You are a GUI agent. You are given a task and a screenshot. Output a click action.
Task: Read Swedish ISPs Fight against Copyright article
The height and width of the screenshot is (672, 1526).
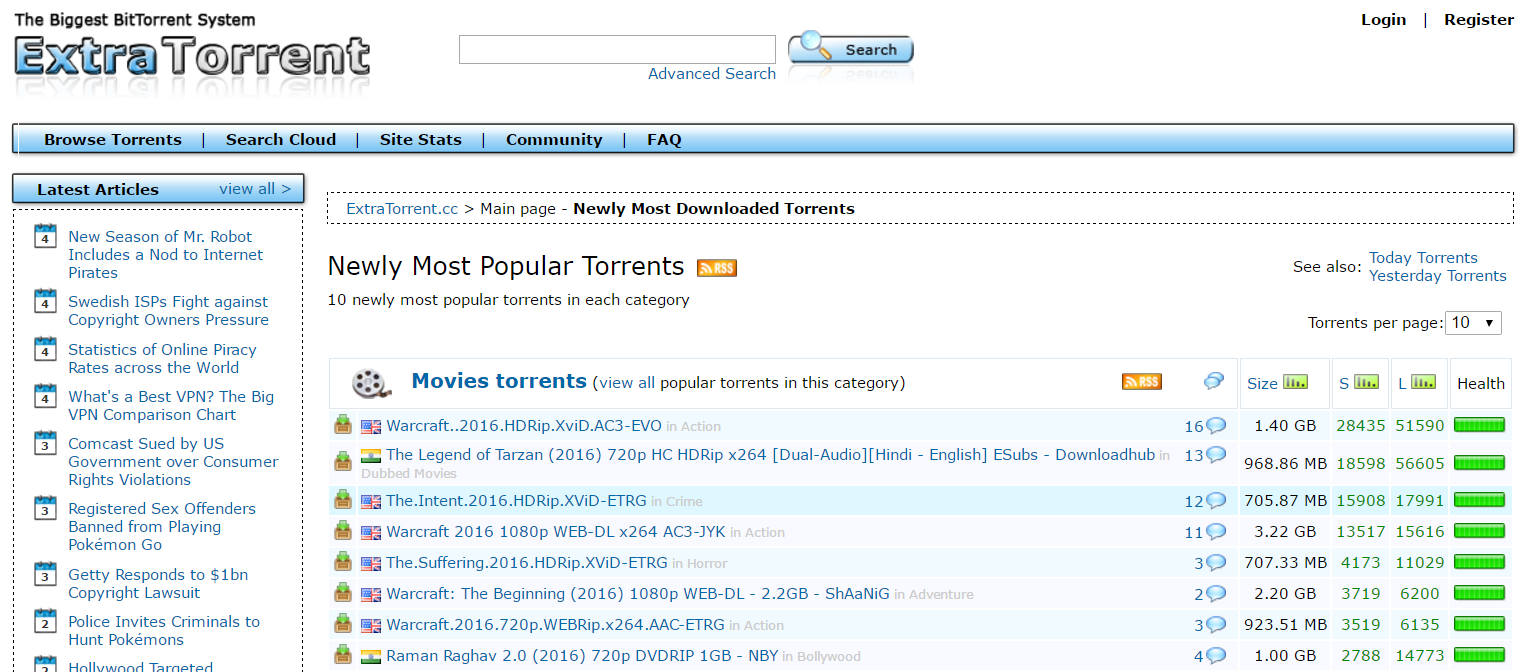pyautogui.click(x=168, y=311)
